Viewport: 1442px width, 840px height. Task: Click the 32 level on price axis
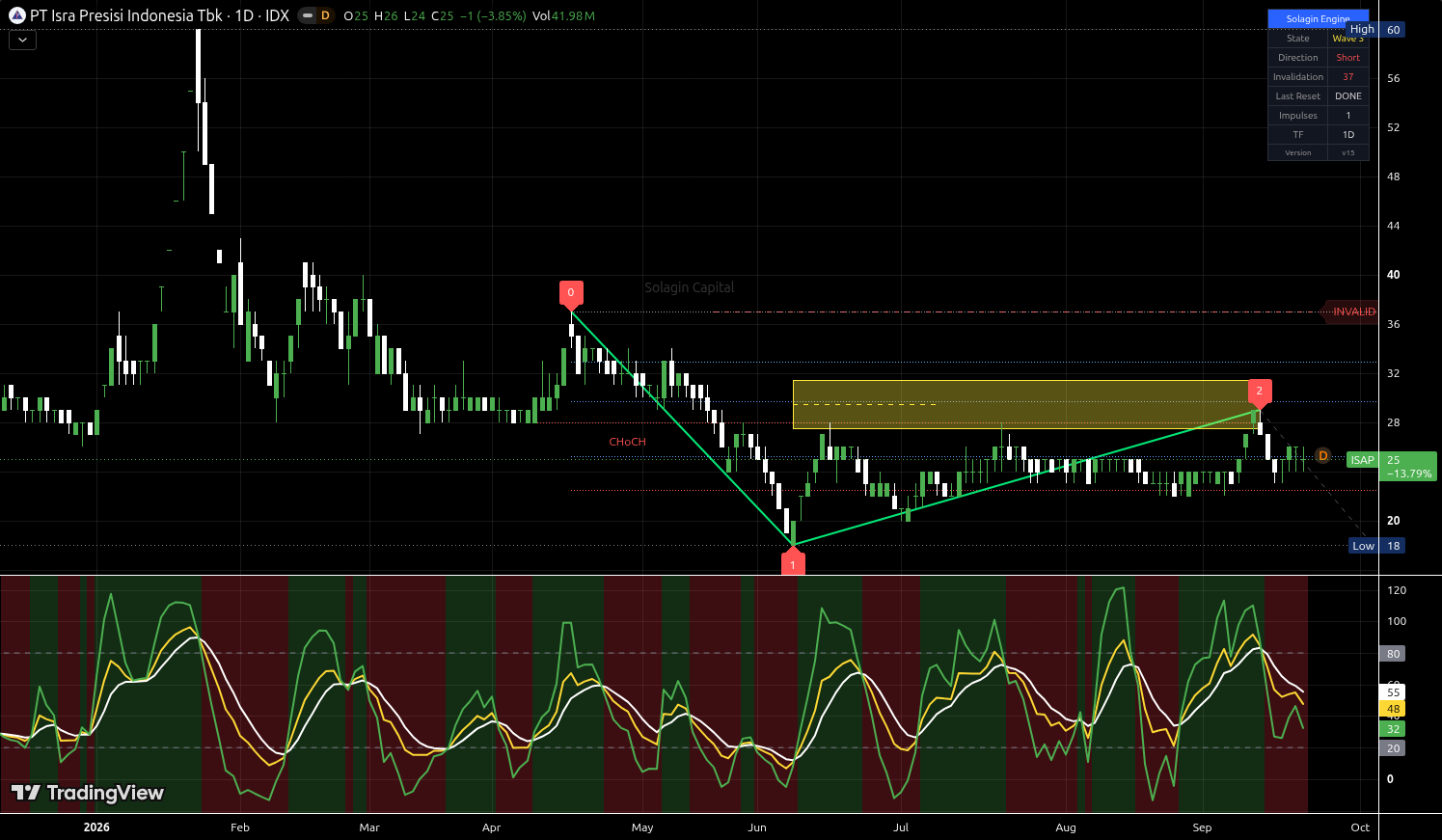pos(1394,373)
